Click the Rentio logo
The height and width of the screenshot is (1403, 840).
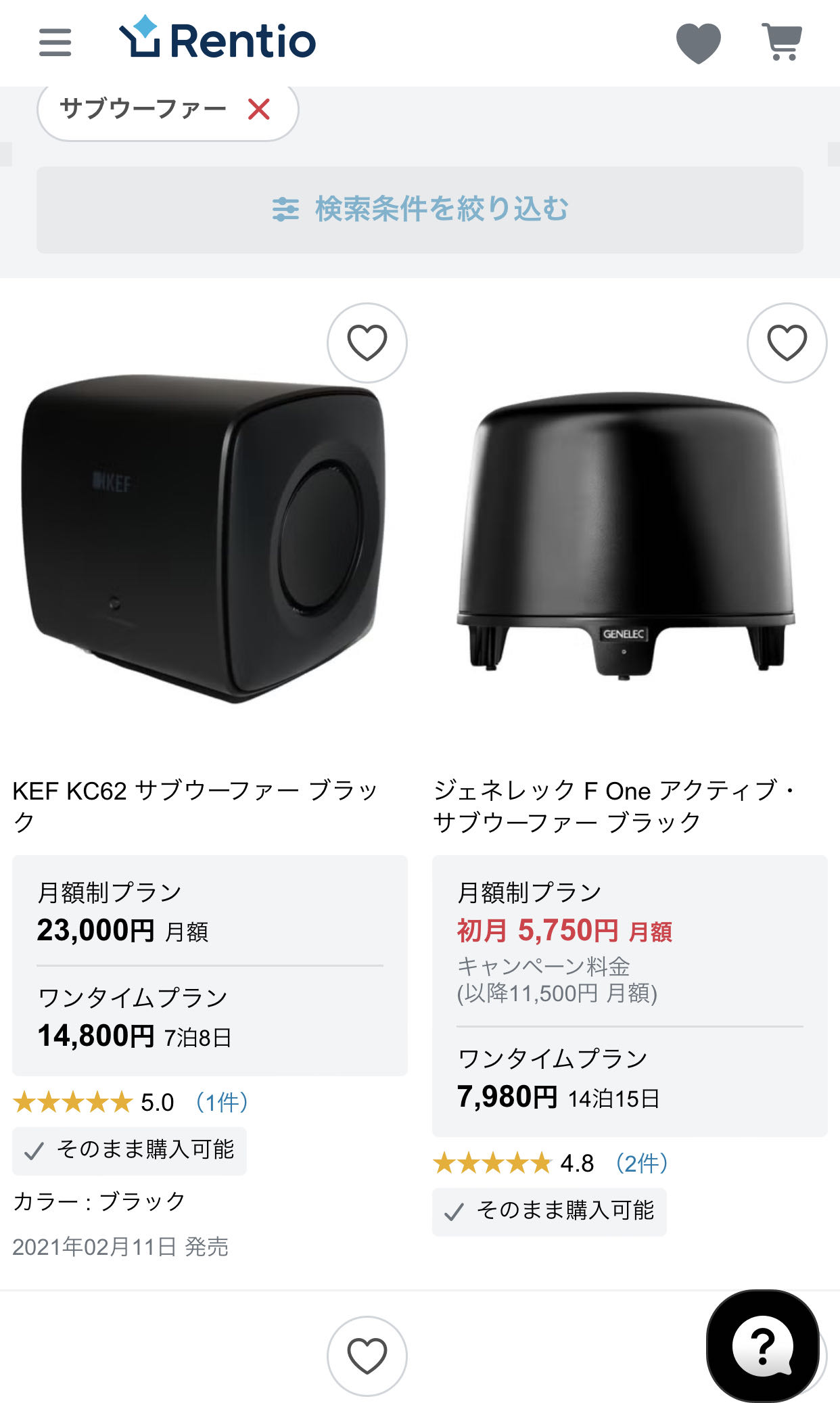[x=217, y=41]
